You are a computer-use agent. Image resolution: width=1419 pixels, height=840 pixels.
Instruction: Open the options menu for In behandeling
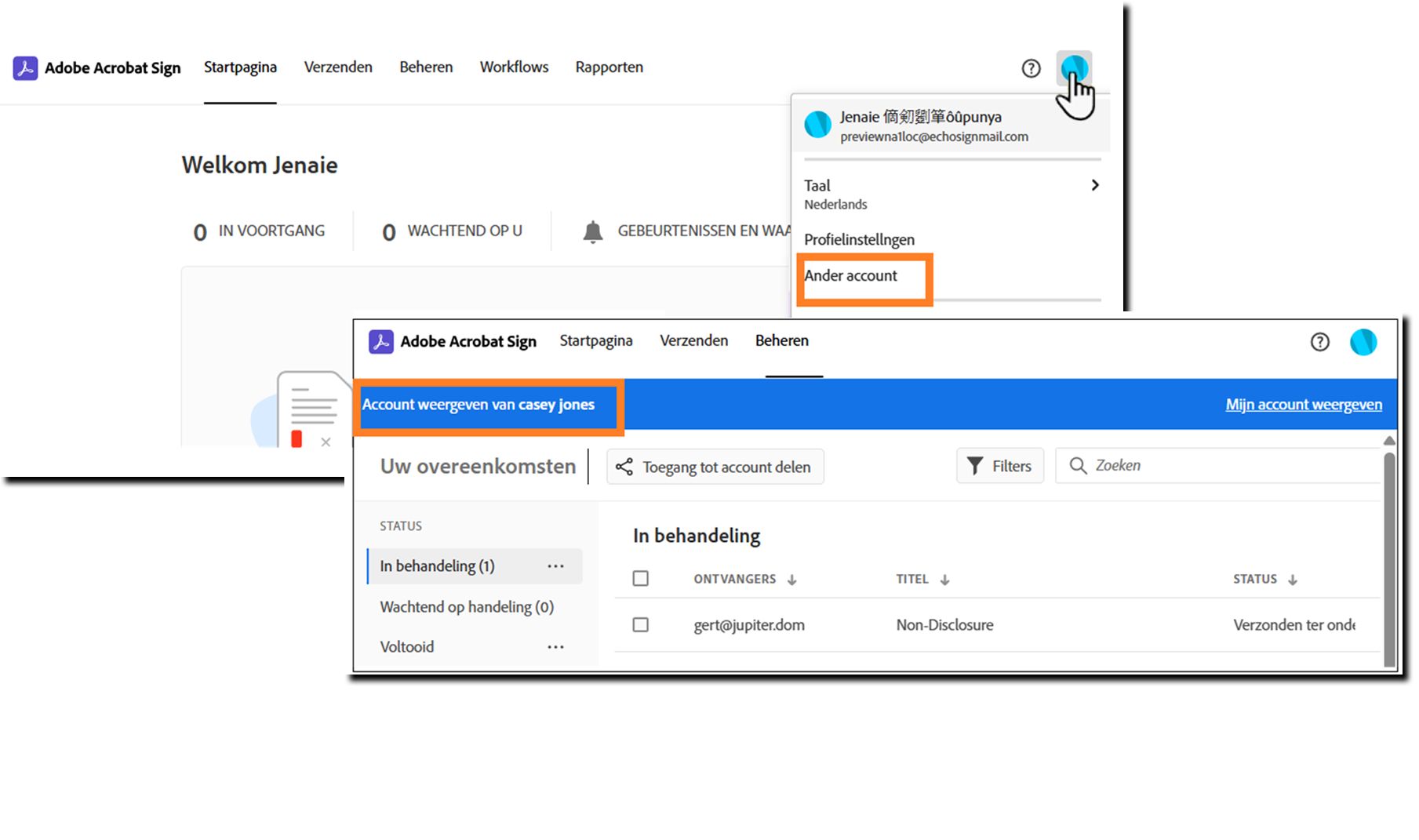(x=555, y=566)
